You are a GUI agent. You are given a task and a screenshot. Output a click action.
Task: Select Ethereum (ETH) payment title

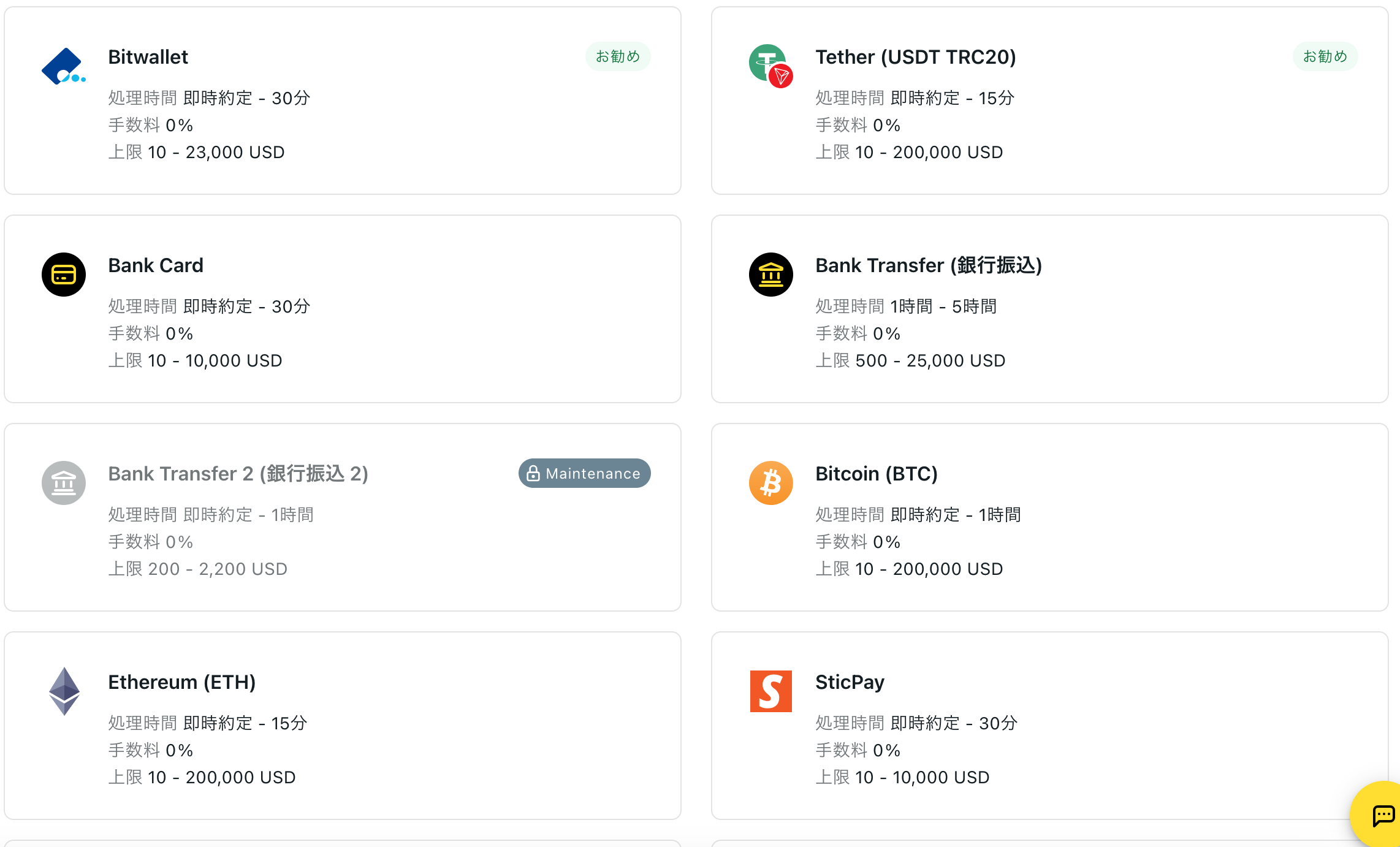(x=182, y=682)
